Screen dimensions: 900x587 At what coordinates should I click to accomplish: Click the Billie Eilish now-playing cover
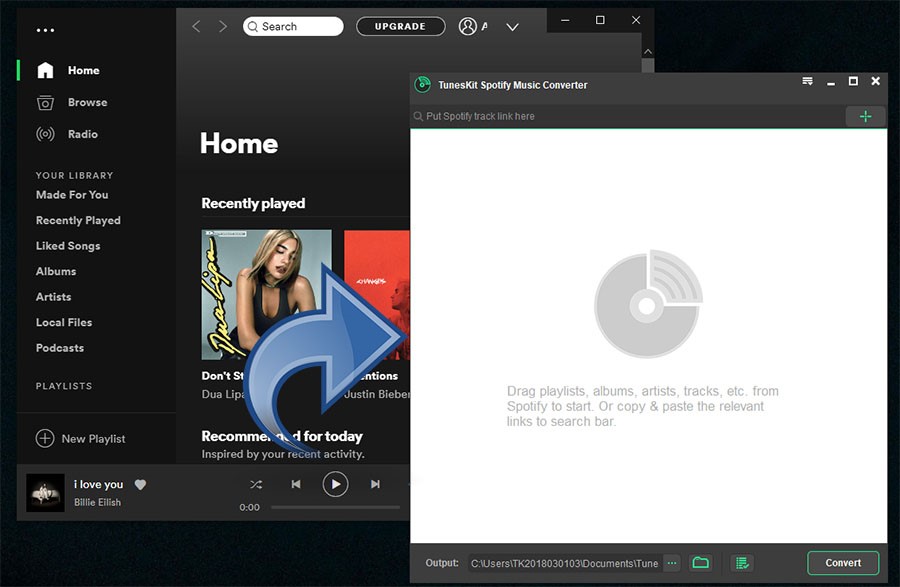(x=45, y=492)
